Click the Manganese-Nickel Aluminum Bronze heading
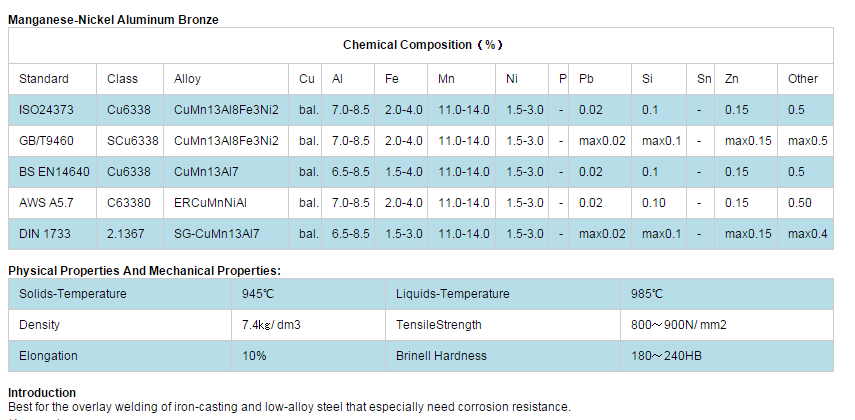This screenshot has width=855, height=420. click(x=113, y=20)
